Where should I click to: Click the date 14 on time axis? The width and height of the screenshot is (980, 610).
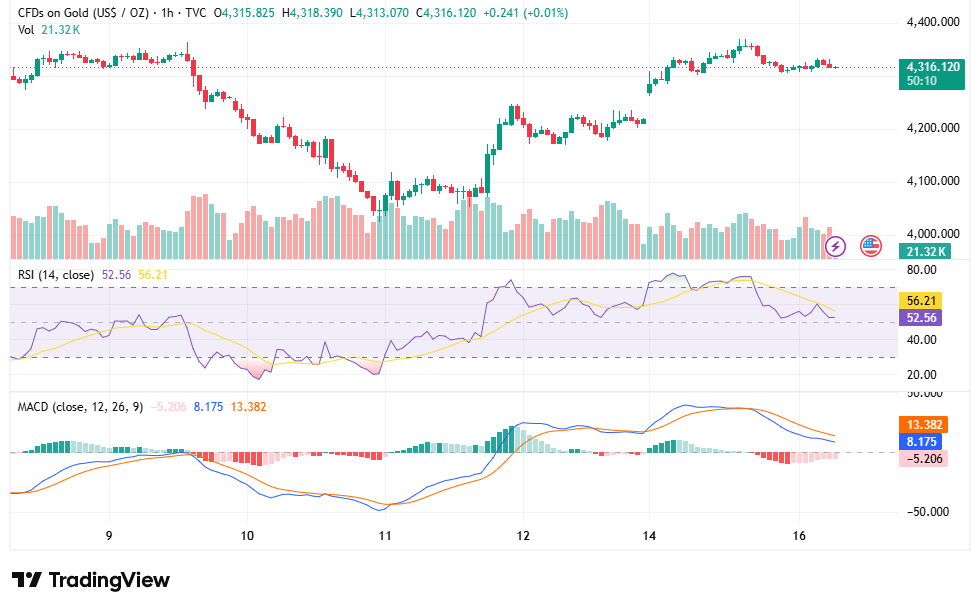(x=649, y=536)
